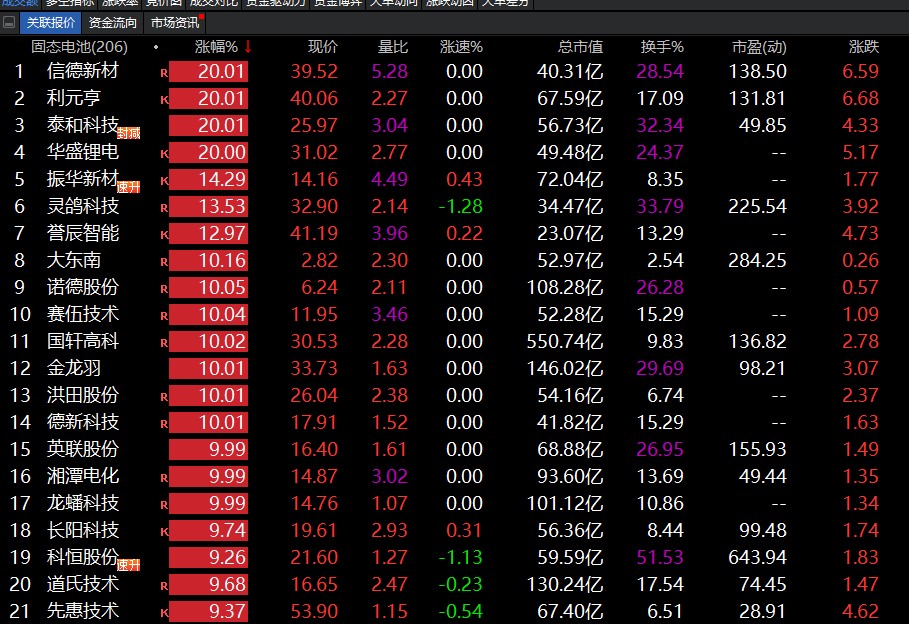Viewport: 909px width, 624px height.
Task: Select the stock 金龙羽
Action: point(74,368)
